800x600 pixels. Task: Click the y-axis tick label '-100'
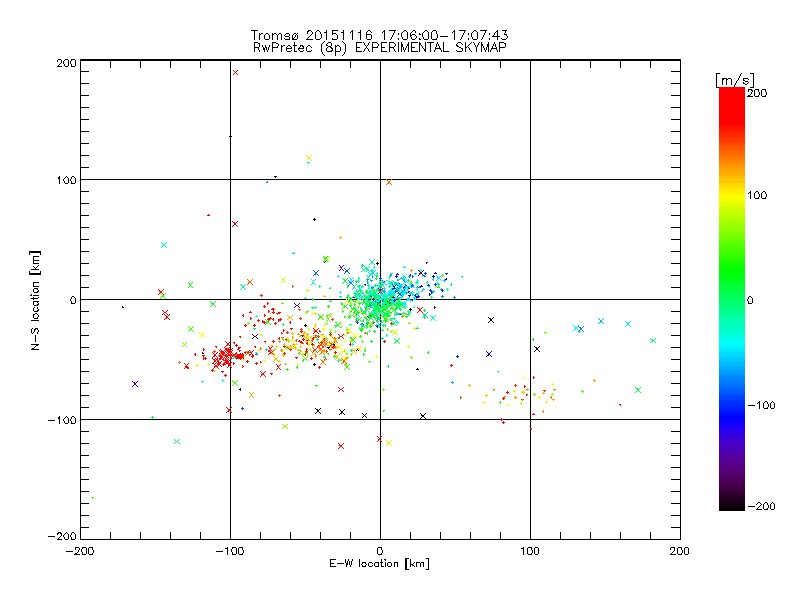[62, 420]
